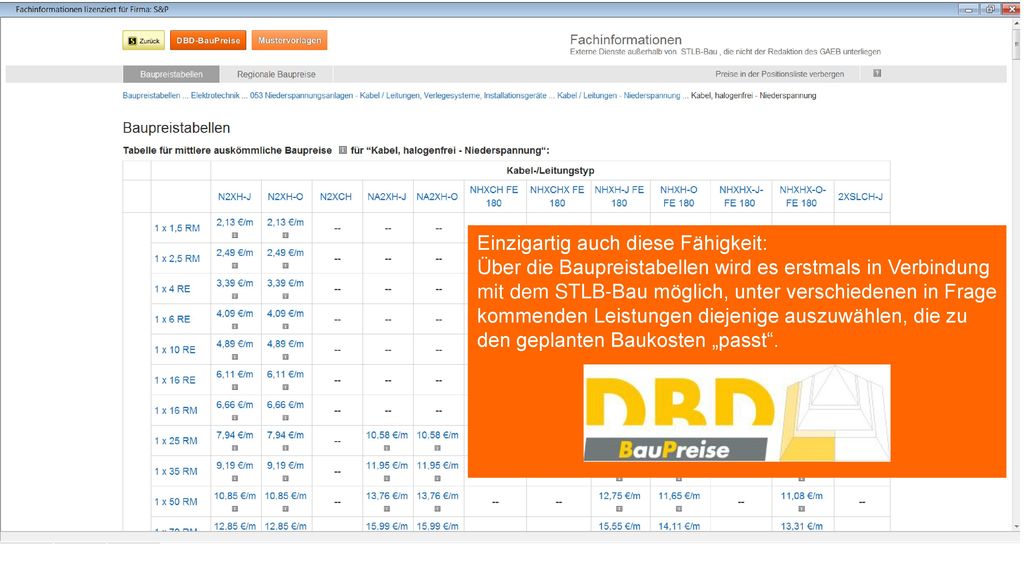The width and height of the screenshot is (1024, 580).
Task: Switch to the Regionale Baupreise tab
Action: point(276,74)
